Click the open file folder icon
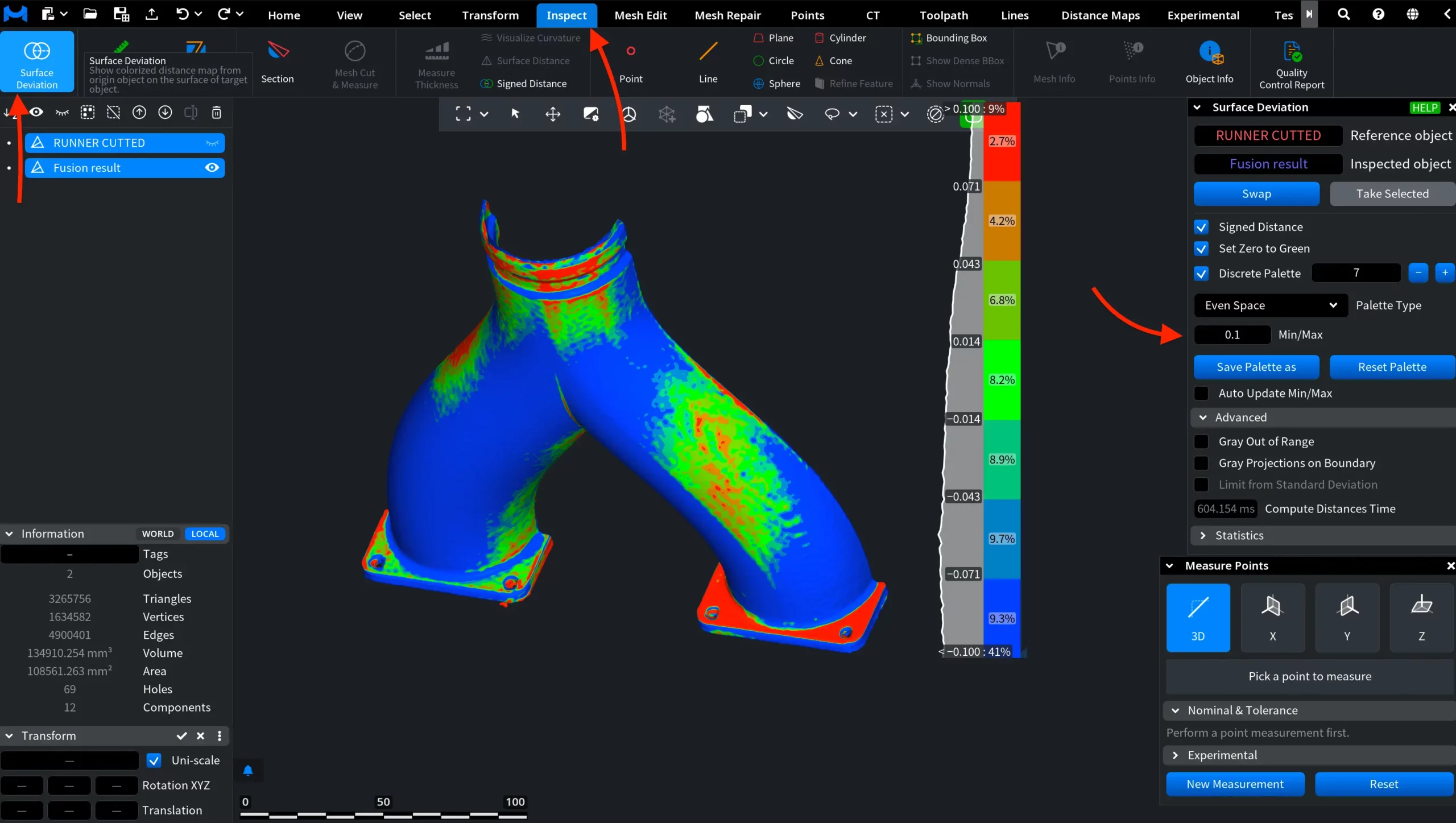 [x=90, y=14]
